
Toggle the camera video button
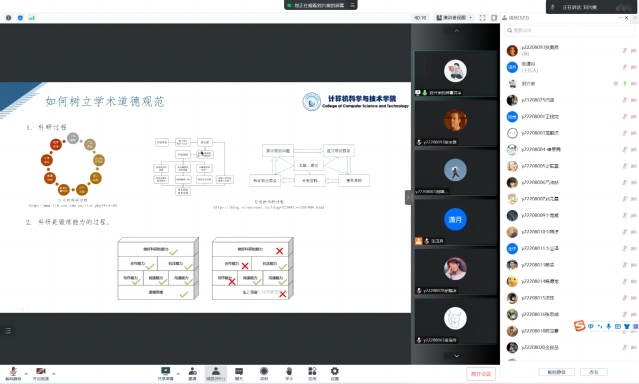(41, 373)
